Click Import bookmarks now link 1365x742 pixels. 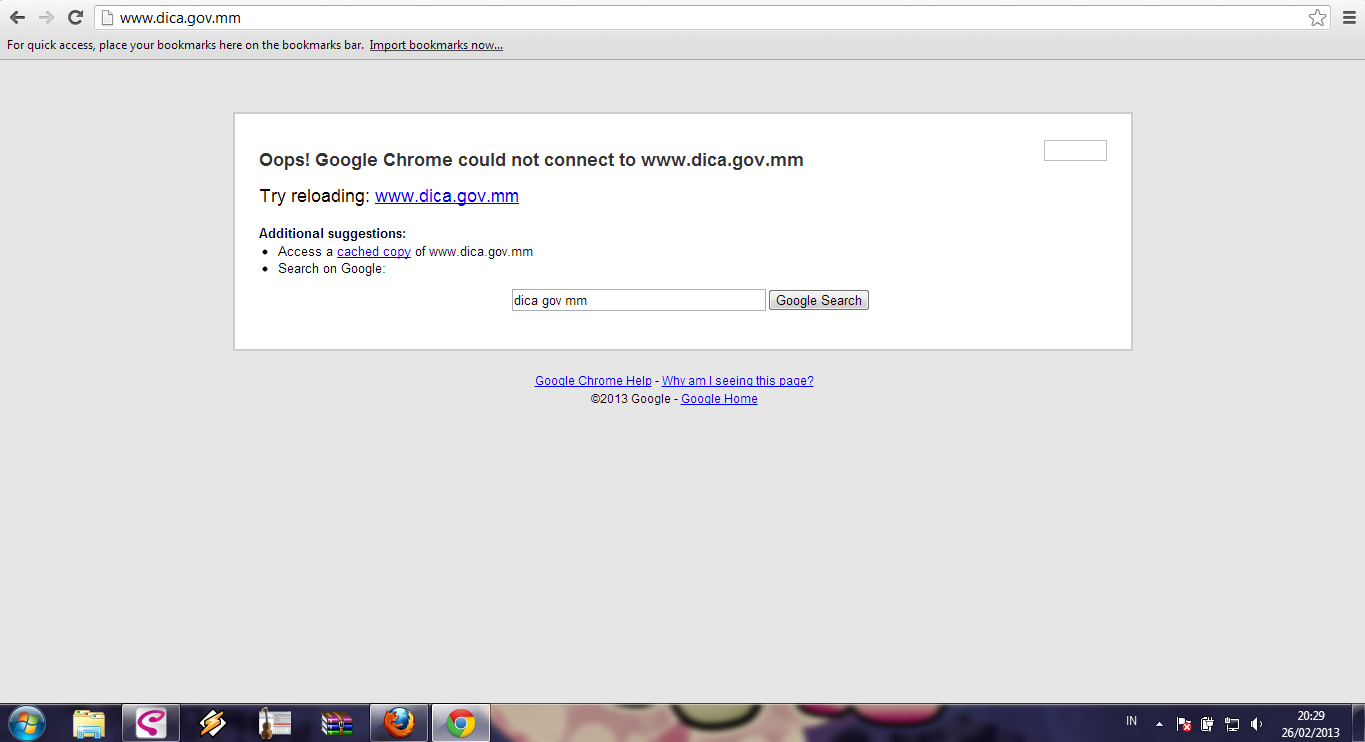pos(436,45)
